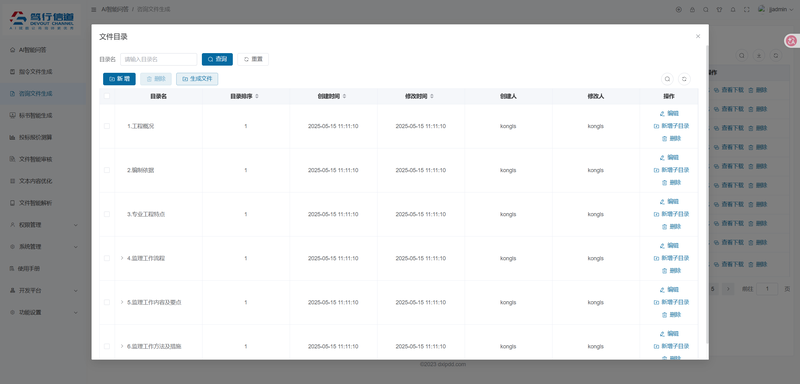
Task: Expand the 6.监理工作方法及措施 tree row
Action: coord(122,346)
